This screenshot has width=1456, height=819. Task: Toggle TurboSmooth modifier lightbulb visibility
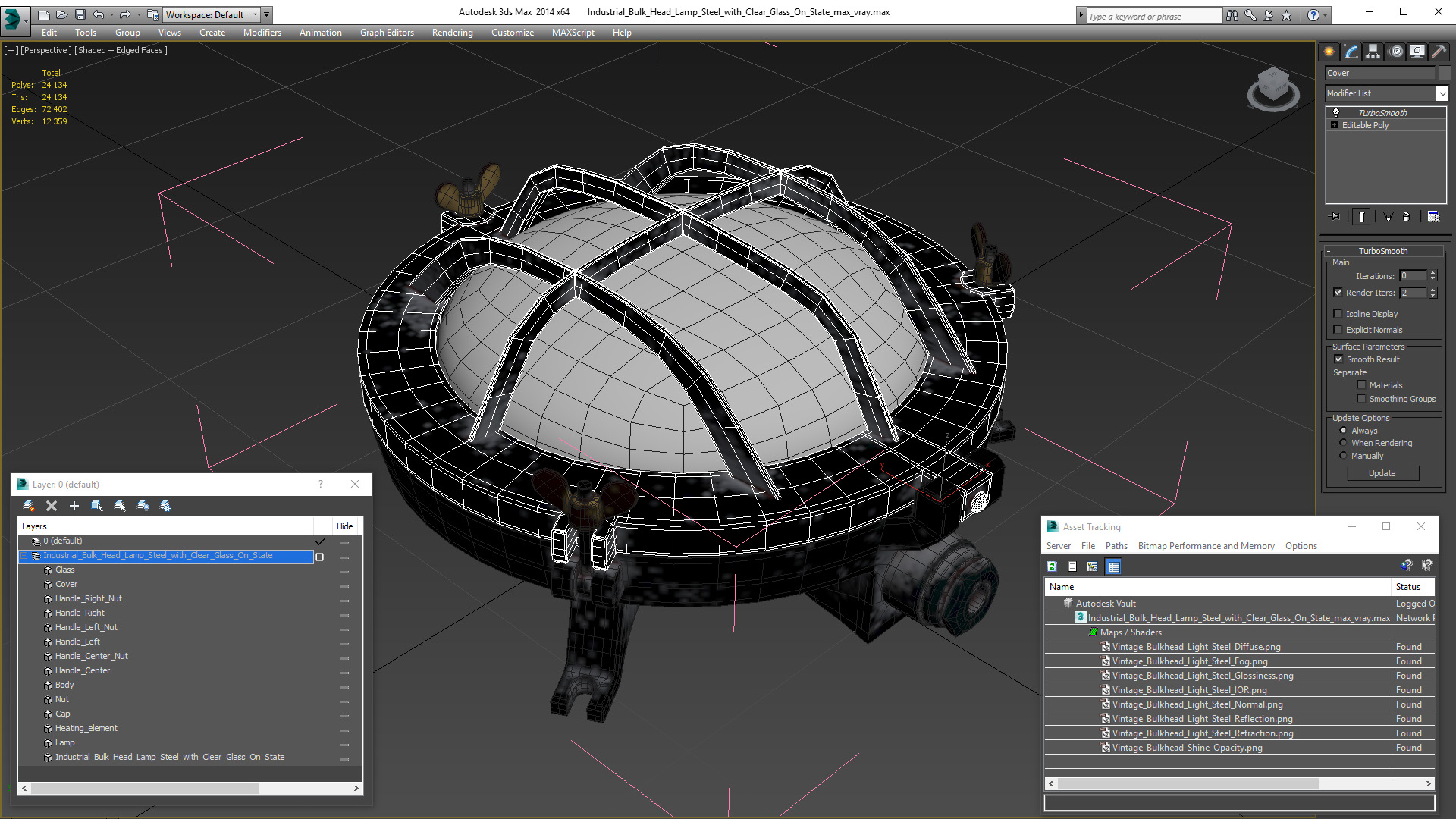[x=1336, y=112]
